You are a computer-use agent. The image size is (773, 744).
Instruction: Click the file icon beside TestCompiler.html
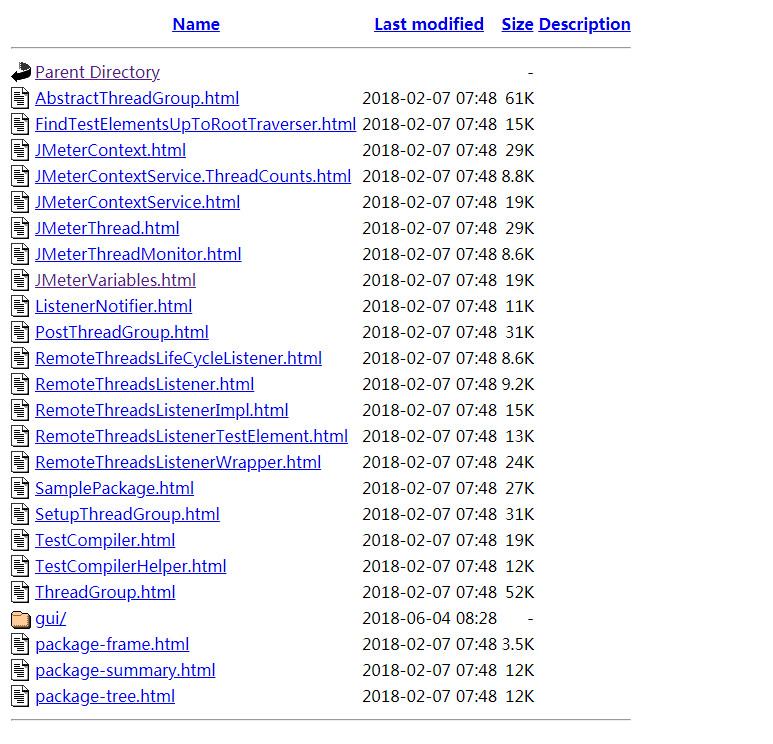tap(21, 540)
